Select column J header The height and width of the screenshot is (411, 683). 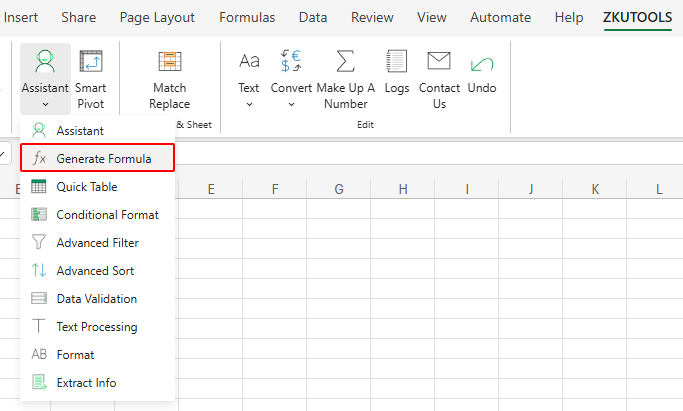[x=531, y=189]
